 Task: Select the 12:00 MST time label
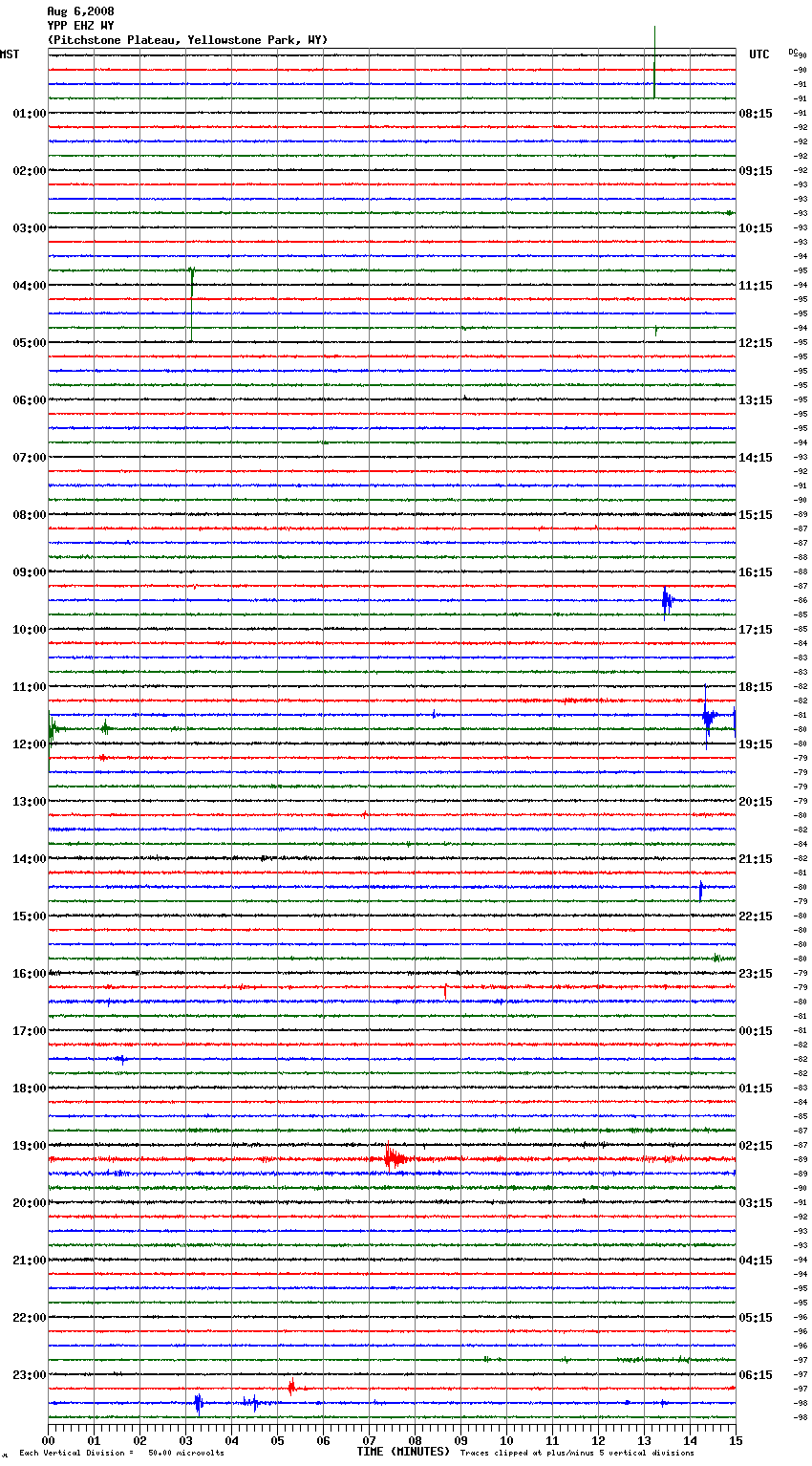click(30, 744)
